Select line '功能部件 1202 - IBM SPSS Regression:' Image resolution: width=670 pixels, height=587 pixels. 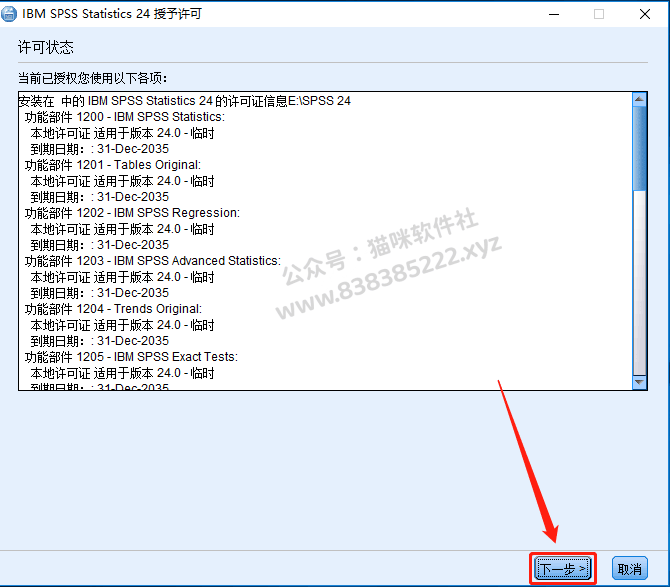click(132, 213)
